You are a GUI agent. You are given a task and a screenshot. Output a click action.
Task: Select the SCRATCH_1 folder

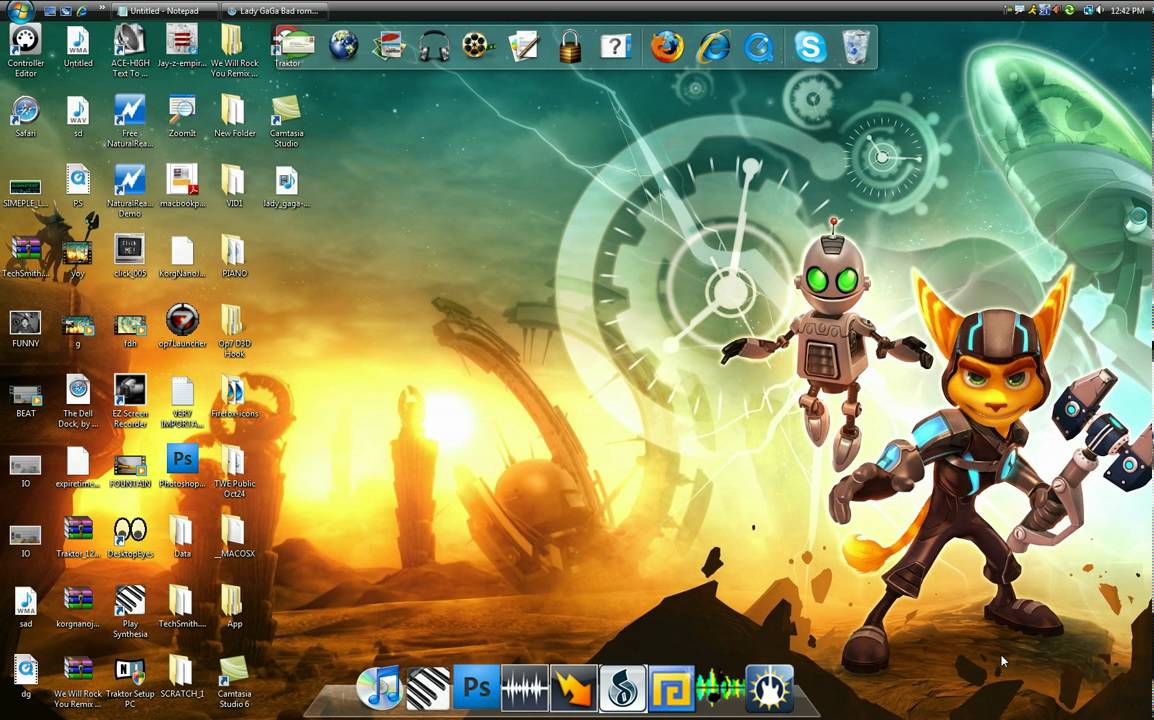click(x=182, y=677)
